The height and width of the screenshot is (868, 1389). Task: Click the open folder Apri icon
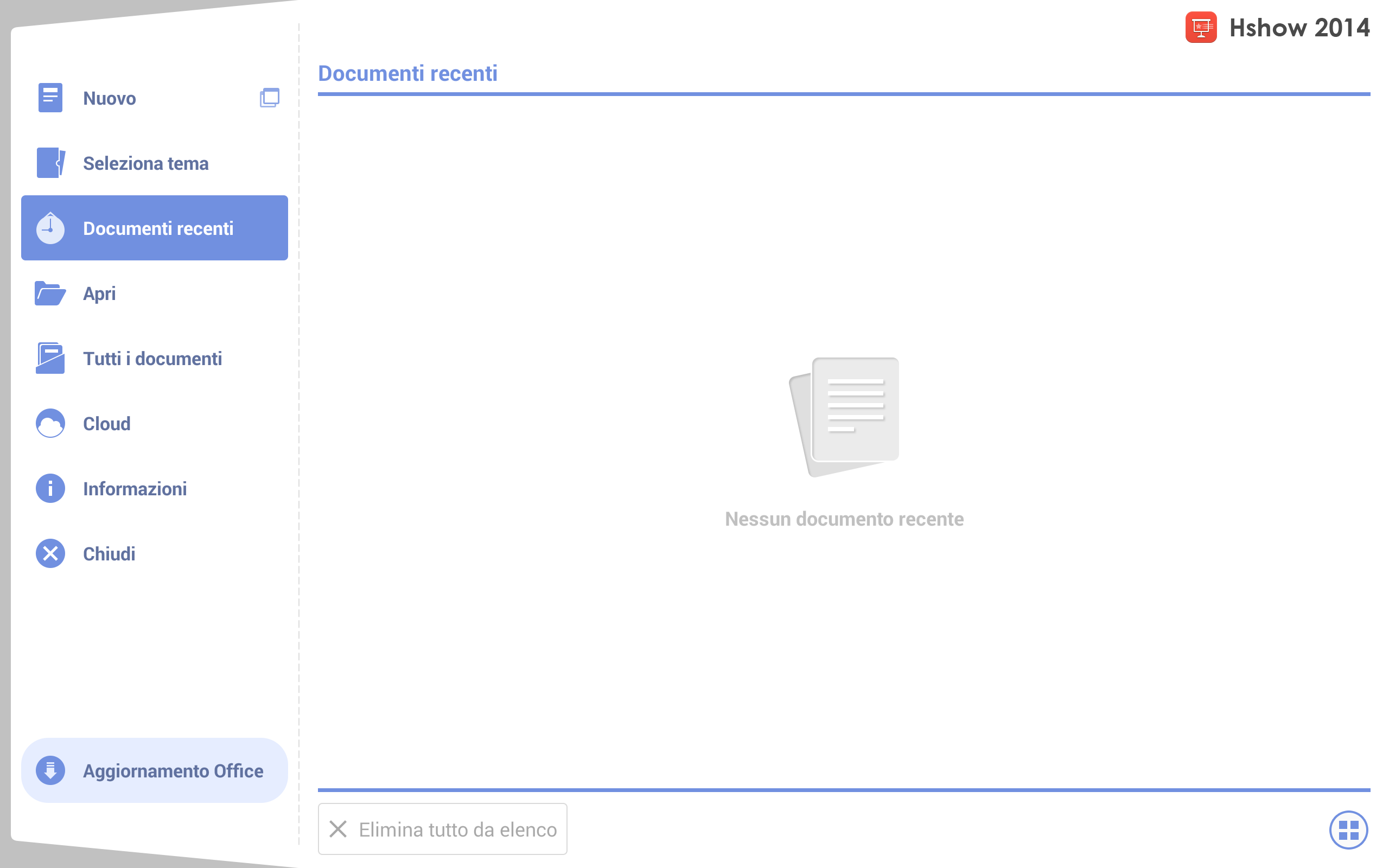50,293
